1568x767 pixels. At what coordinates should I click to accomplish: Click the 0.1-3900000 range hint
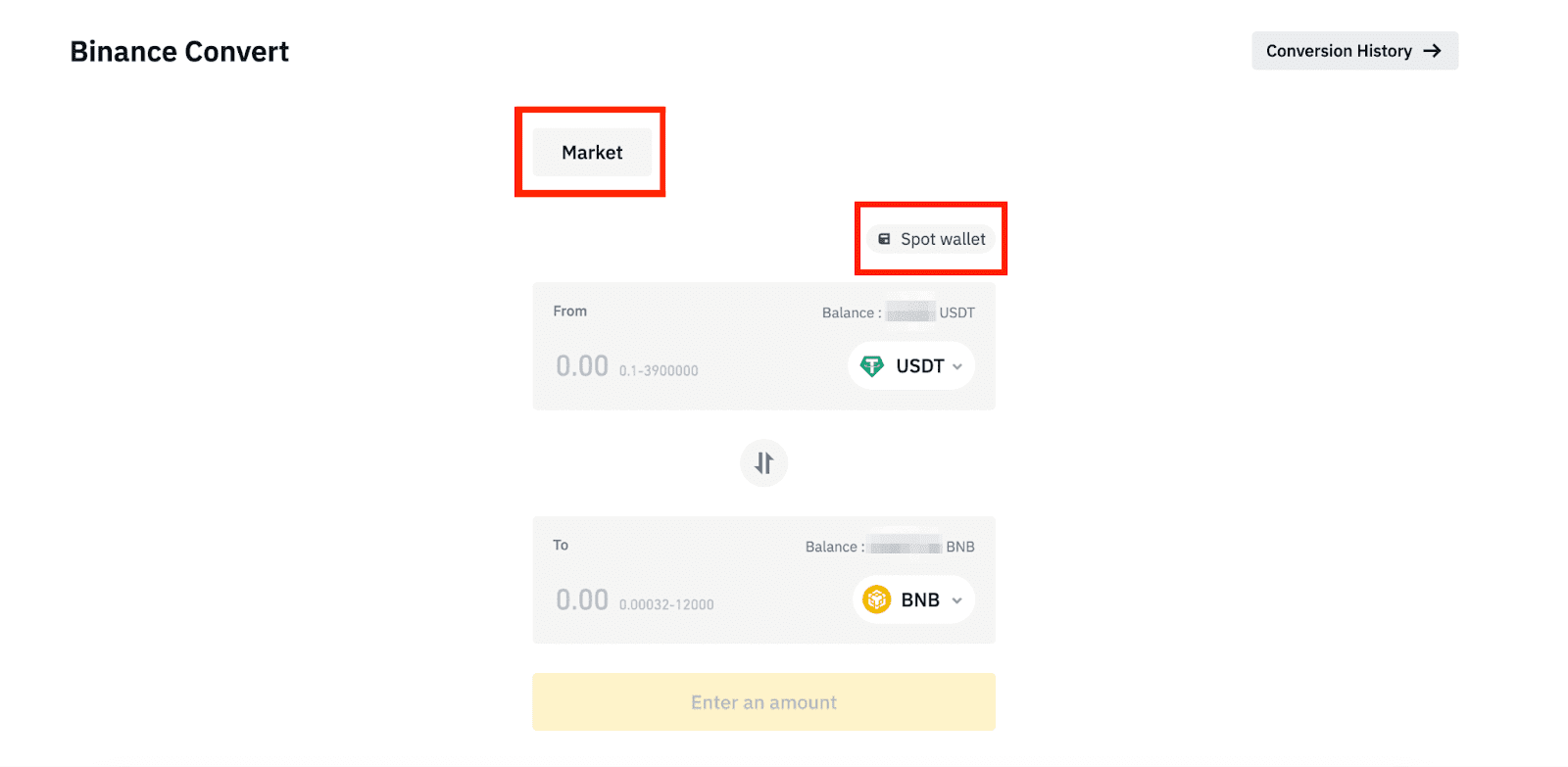pos(659,371)
